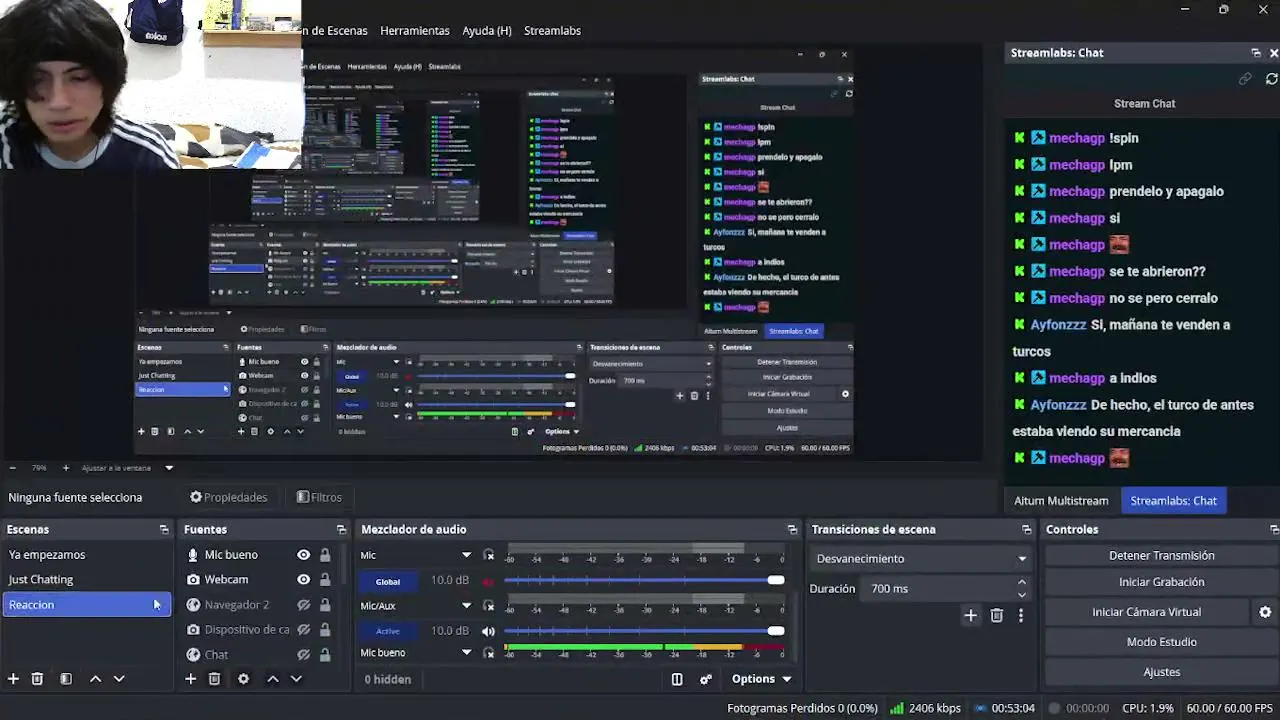Image resolution: width=1280 pixels, height=720 pixels.
Task: Move the selected source up in Fuentes
Action: pyautogui.click(x=272, y=679)
